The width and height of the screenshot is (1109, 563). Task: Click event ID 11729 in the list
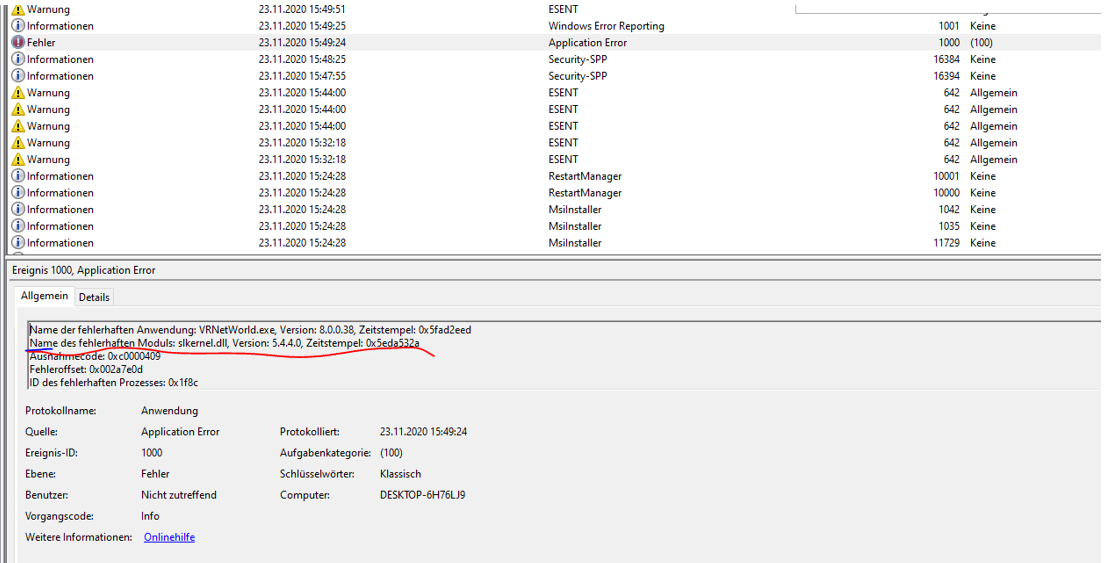point(946,243)
